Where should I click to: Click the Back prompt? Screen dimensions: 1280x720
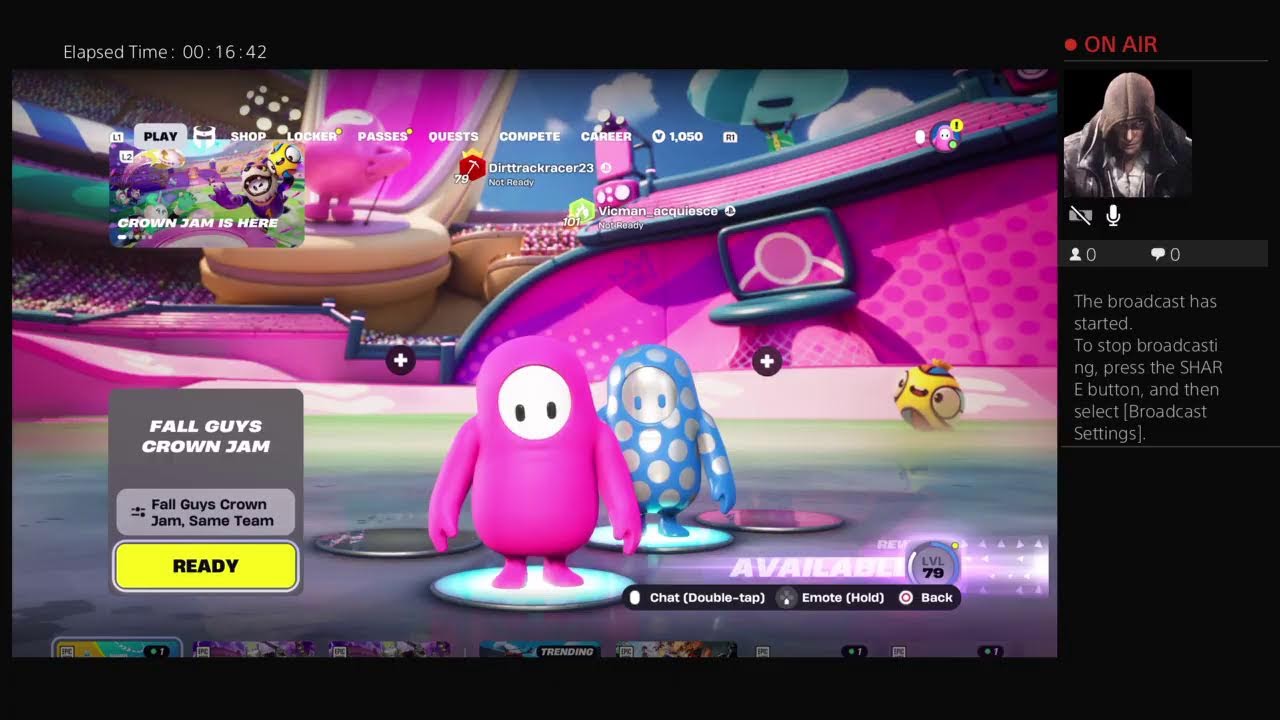tap(925, 597)
